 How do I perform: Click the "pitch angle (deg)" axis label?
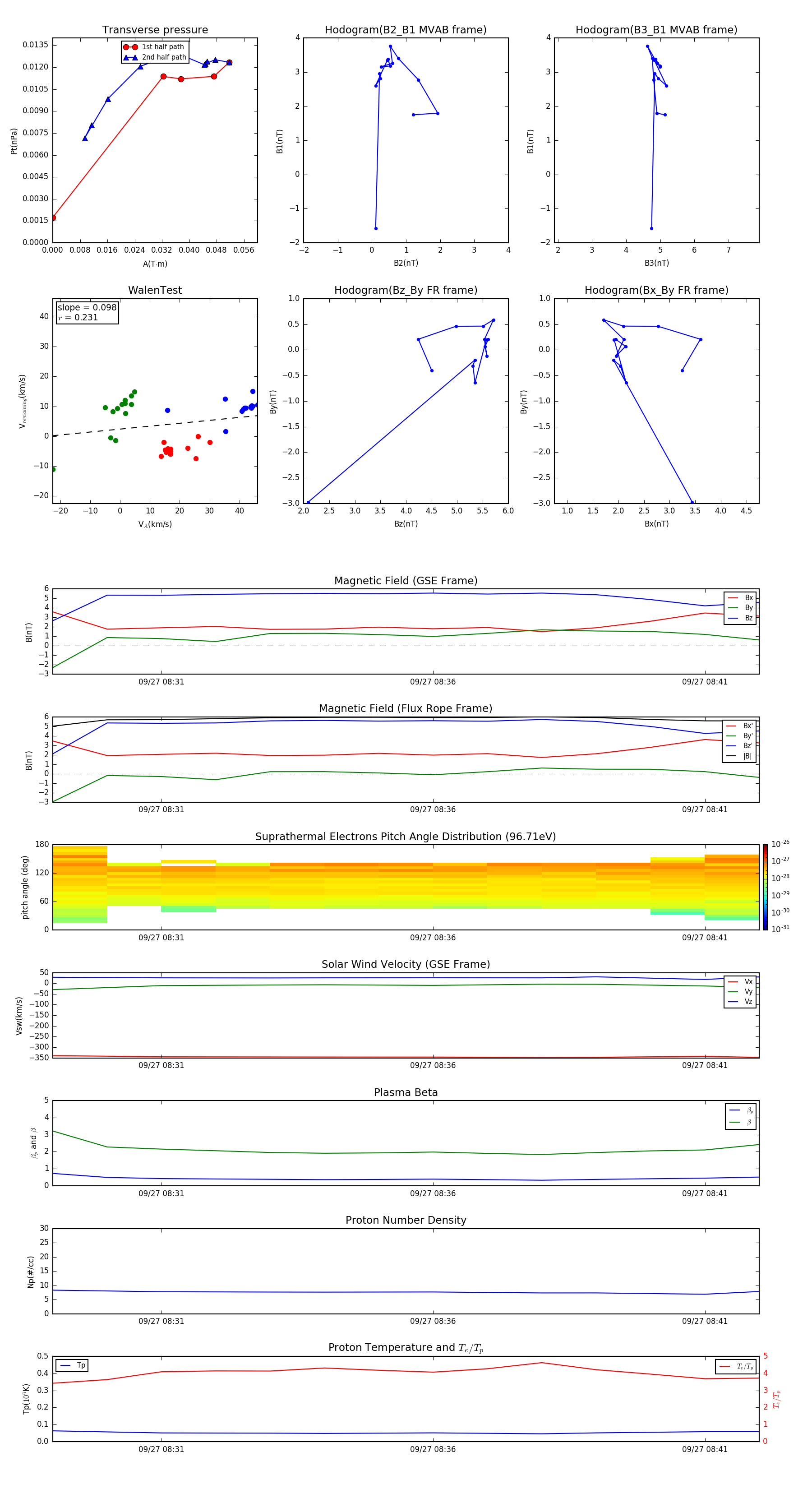[25, 887]
